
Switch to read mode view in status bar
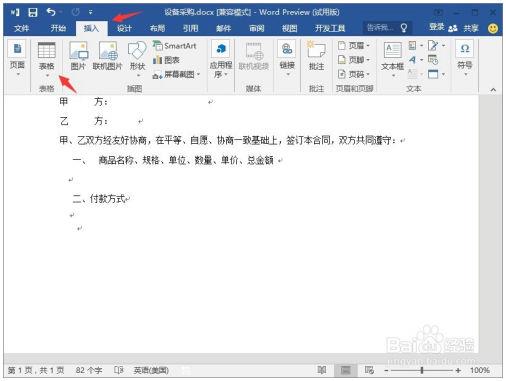click(x=322, y=370)
